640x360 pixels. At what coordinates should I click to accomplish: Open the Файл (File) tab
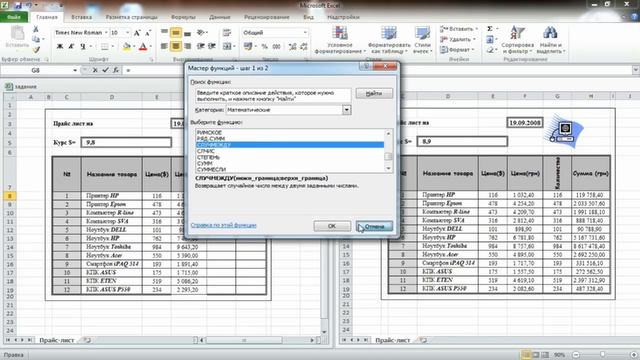pyautogui.click(x=14, y=17)
